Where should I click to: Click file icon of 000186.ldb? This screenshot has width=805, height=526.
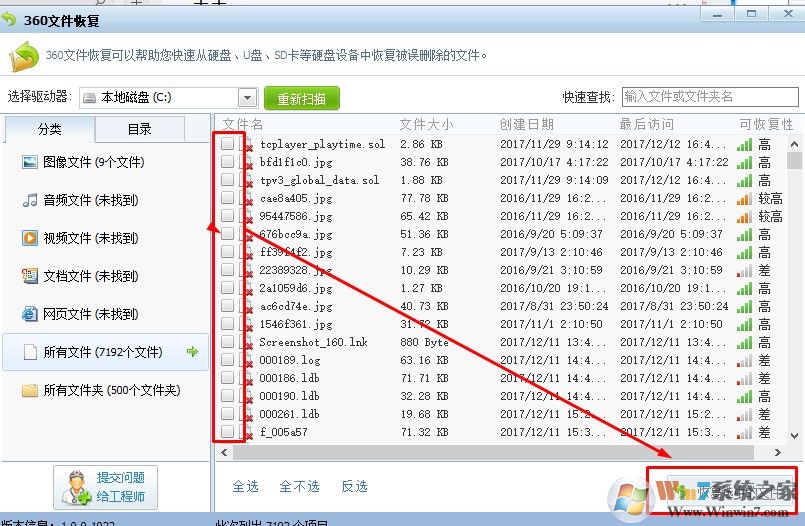coord(246,378)
